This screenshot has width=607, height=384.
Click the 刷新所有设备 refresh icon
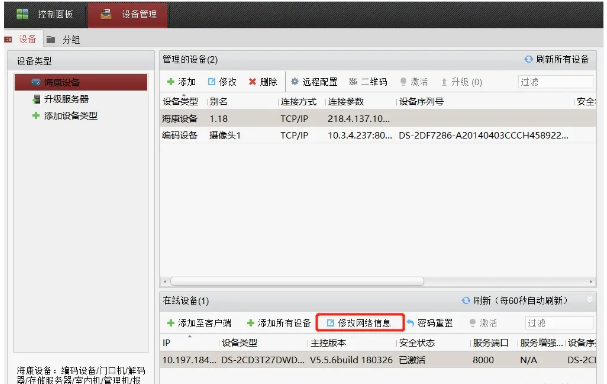pos(528,59)
